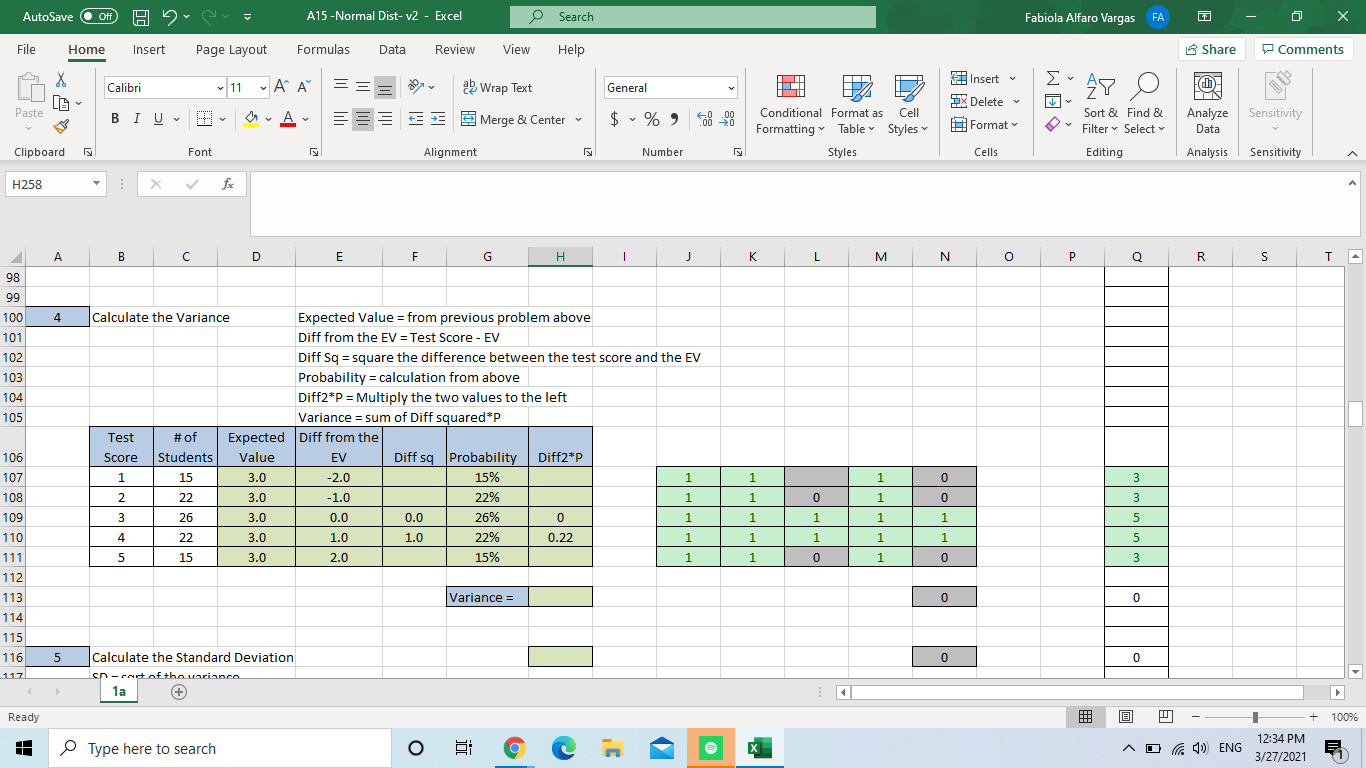Screen dimensions: 1366x768
Task: Toggle italic formatting
Action: [x=136, y=118]
